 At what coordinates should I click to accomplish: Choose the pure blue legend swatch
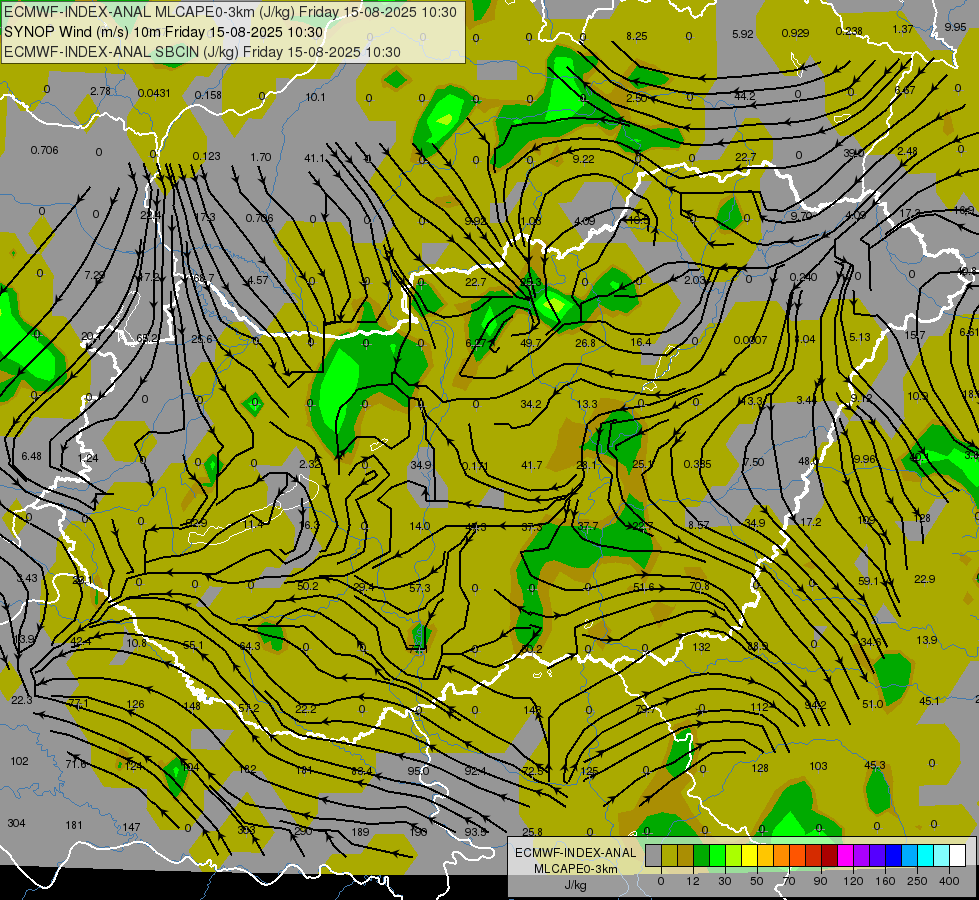893,856
